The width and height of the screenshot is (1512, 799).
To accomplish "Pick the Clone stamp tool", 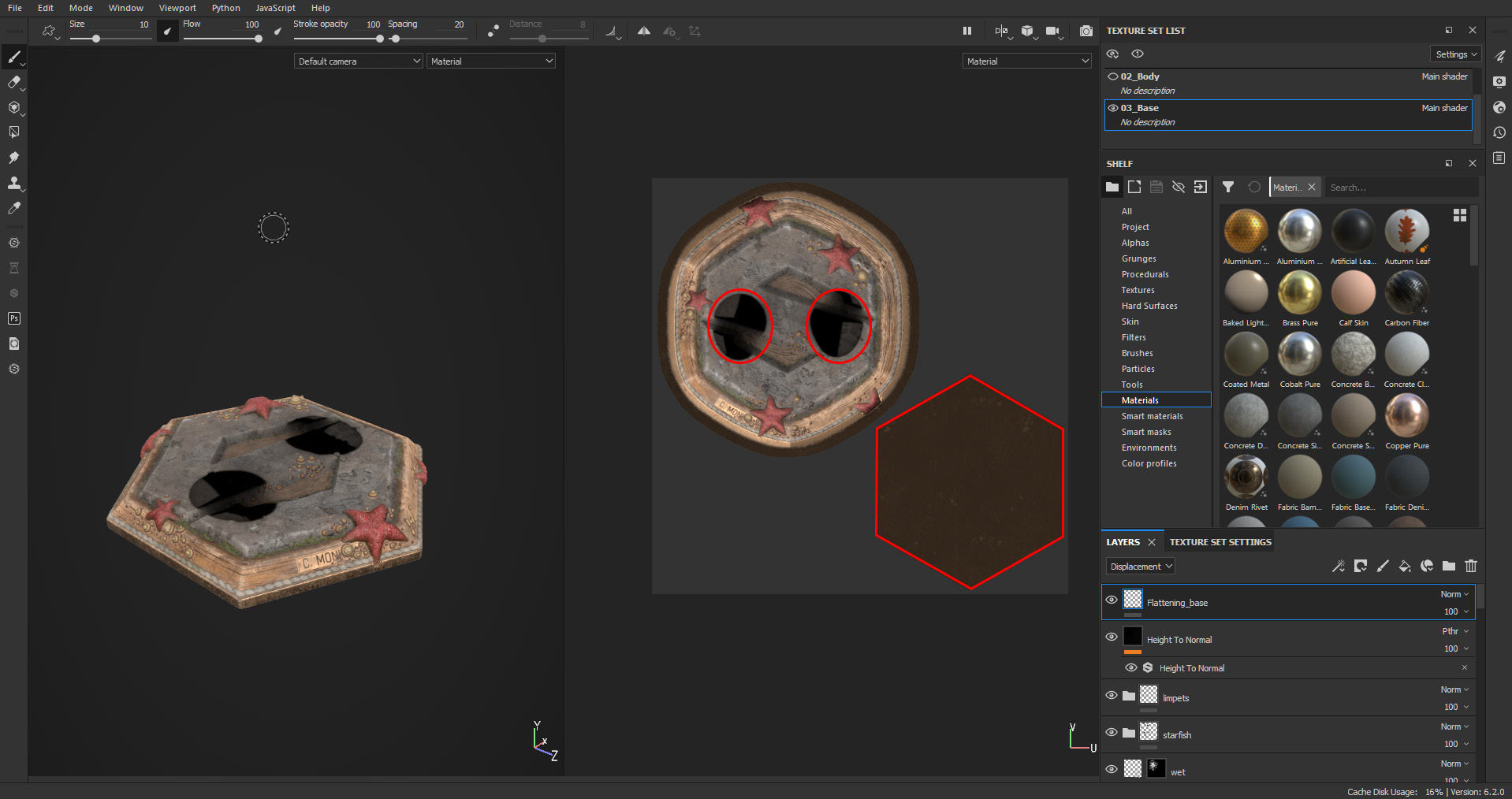I will [x=13, y=183].
